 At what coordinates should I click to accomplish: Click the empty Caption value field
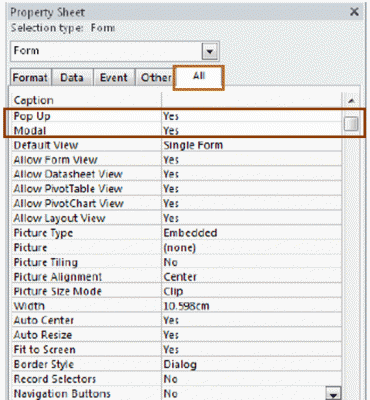tap(252, 100)
